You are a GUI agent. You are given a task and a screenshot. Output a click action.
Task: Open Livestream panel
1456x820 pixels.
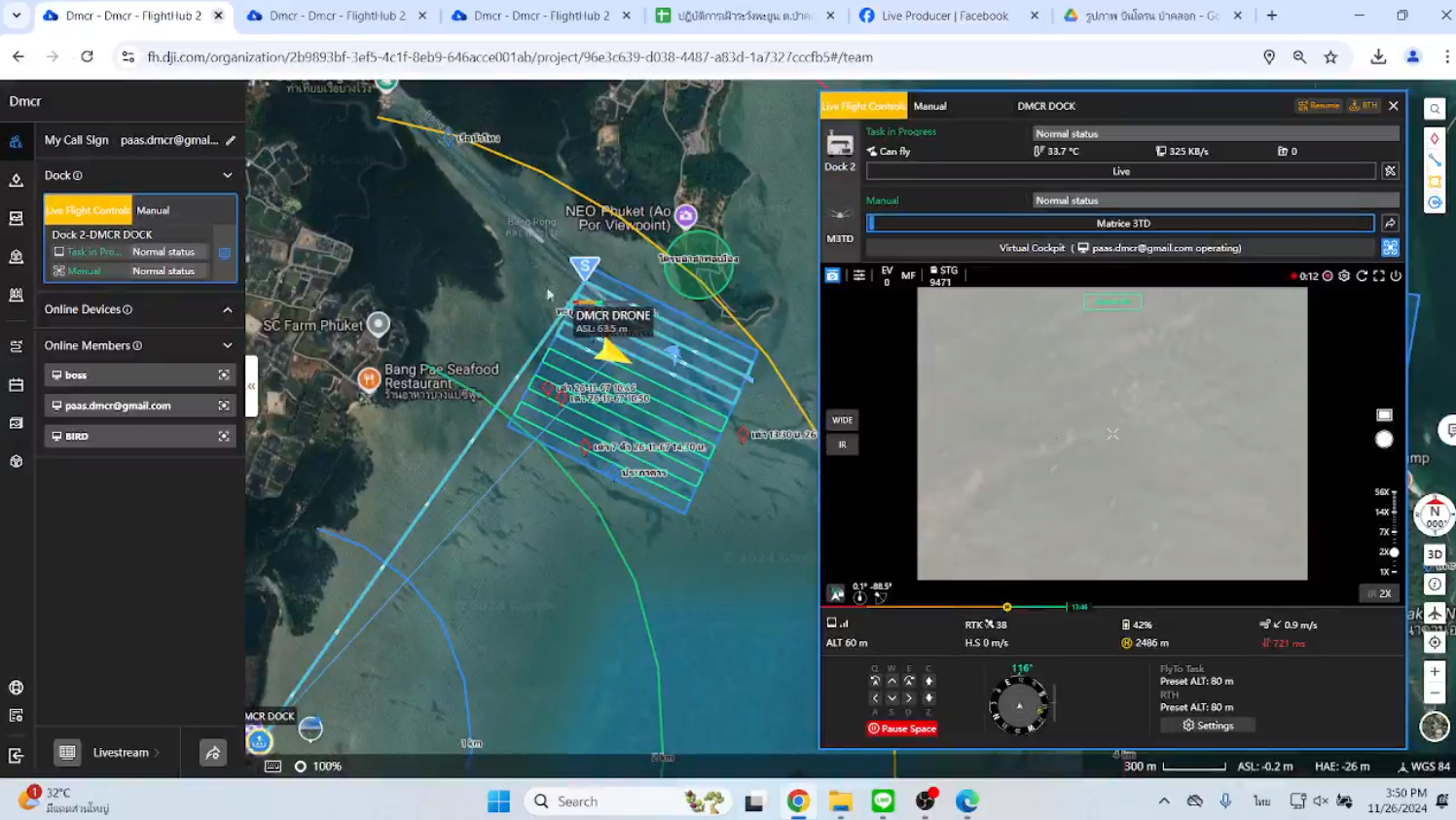[121, 752]
